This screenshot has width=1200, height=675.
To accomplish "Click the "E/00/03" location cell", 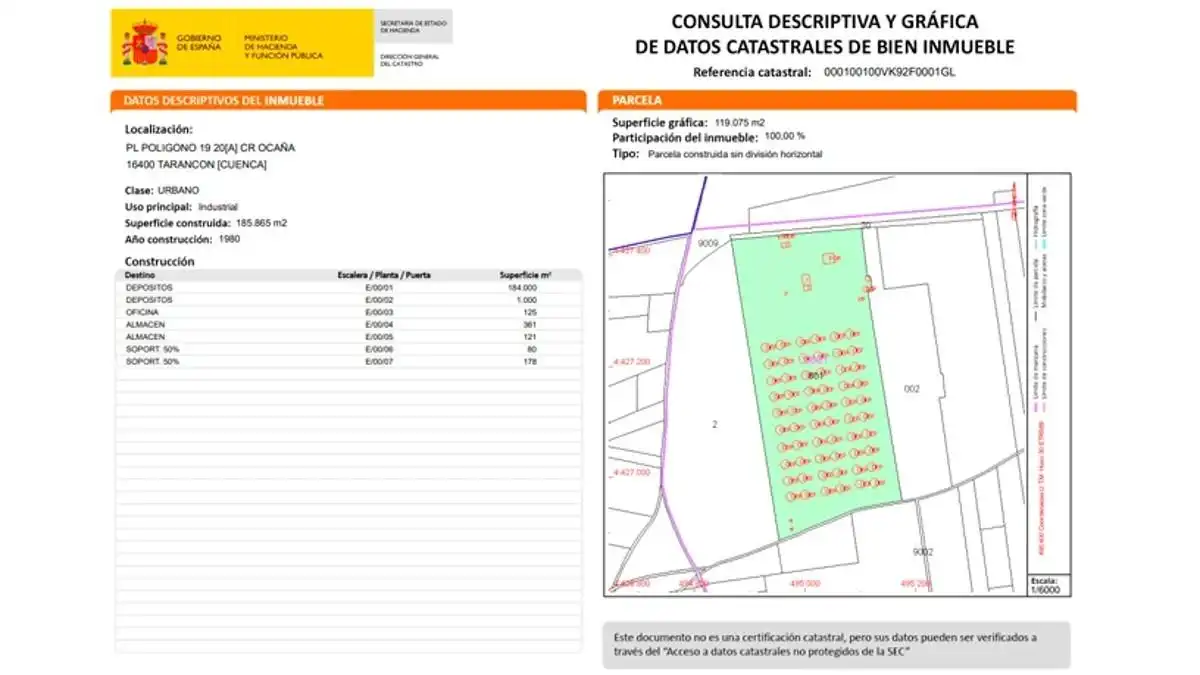I will pos(381,312).
